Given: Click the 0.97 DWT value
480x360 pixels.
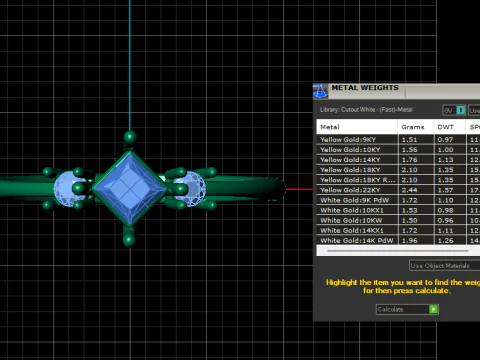Looking at the screenshot, I should coord(445,140).
